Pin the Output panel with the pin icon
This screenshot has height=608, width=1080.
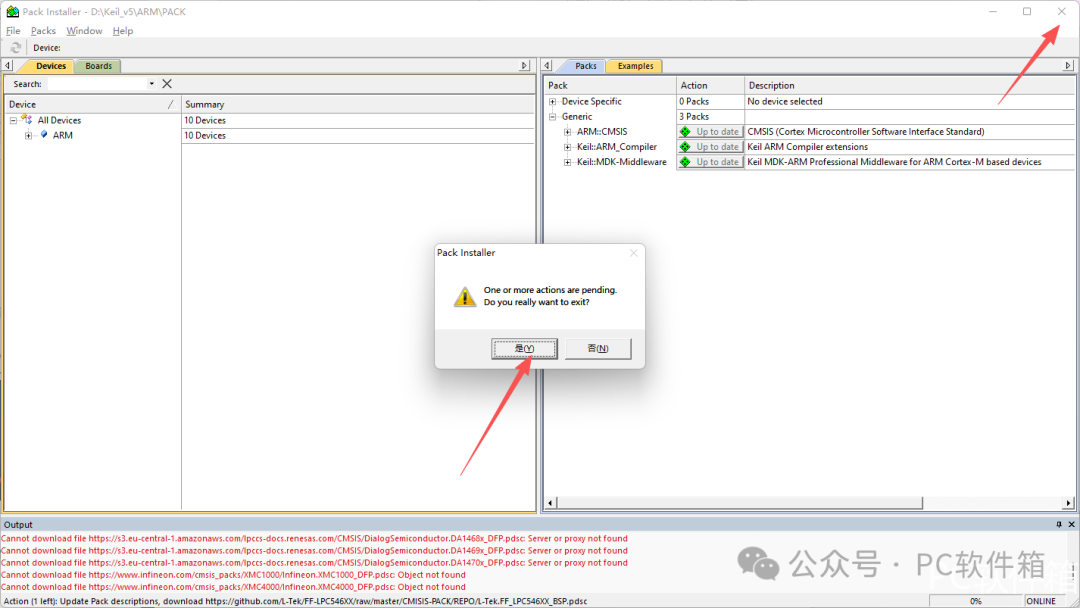pos(1059,525)
